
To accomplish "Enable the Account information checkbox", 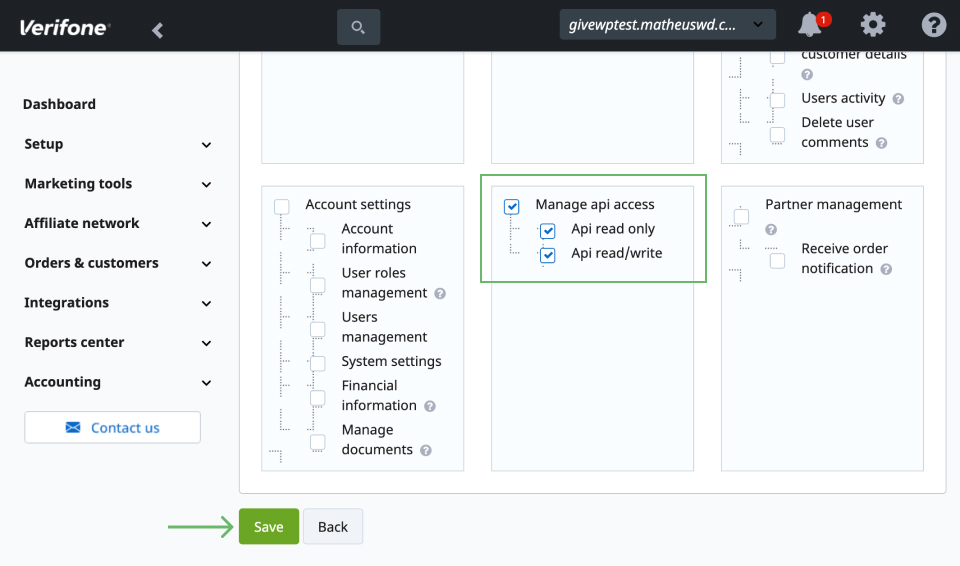I will click(318, 241).
